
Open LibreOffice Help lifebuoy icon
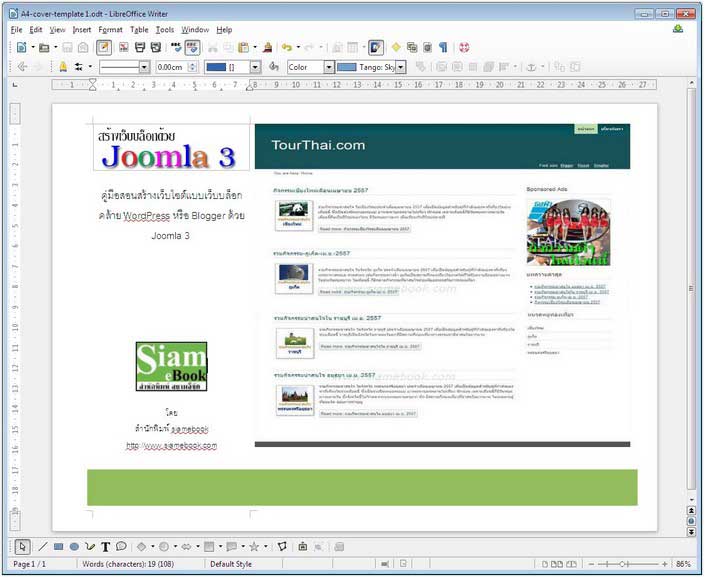pyautogui.click(x=464, y=47)
